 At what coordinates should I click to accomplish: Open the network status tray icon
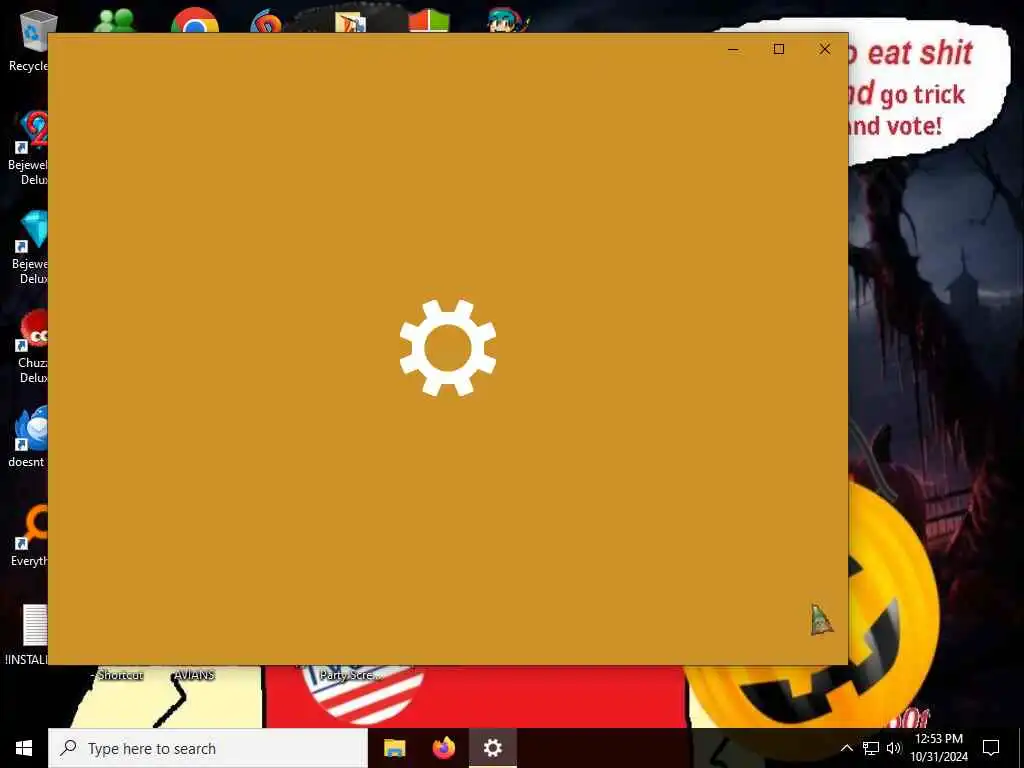871,748
